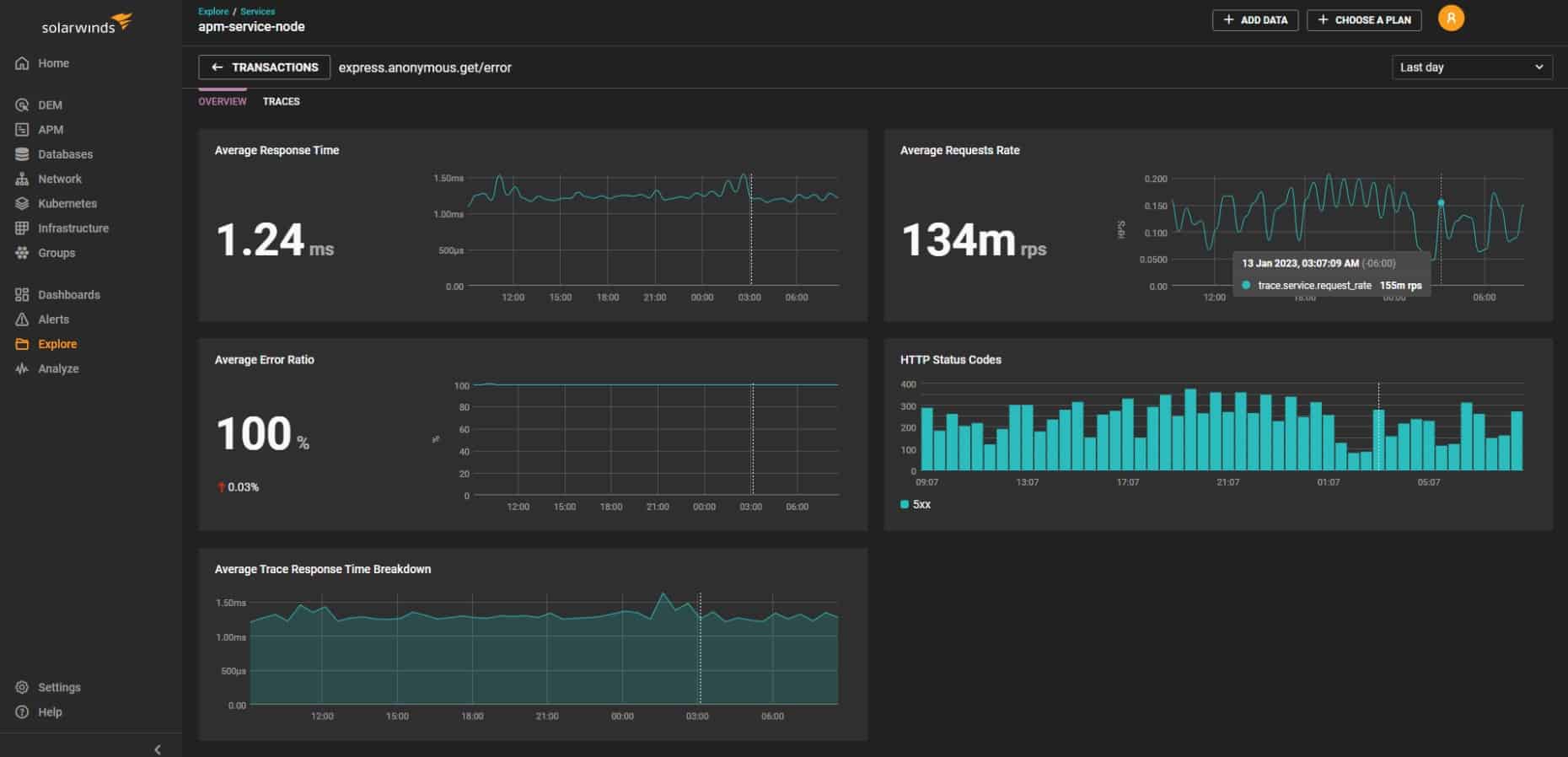This screenshot has height=757, width=1568.
Task: Click the highlighted request rate data point
Action: (x=1441, y=203)
